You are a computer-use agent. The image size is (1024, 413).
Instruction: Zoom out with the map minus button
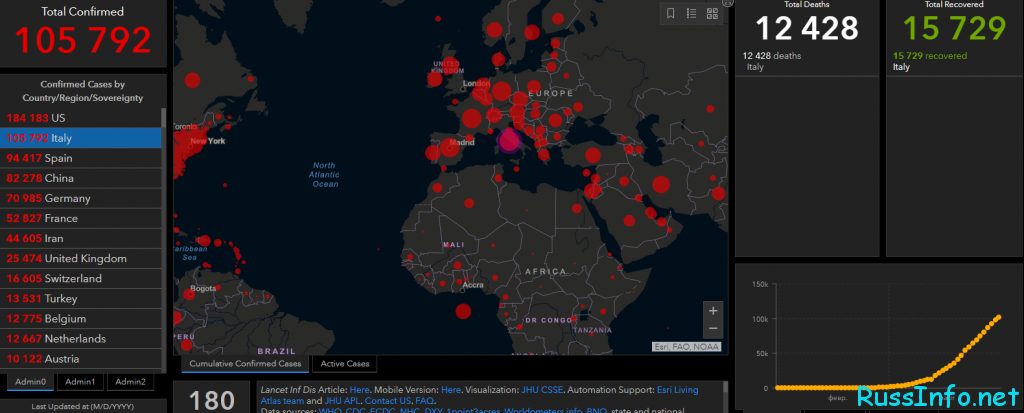coord(713,329)
